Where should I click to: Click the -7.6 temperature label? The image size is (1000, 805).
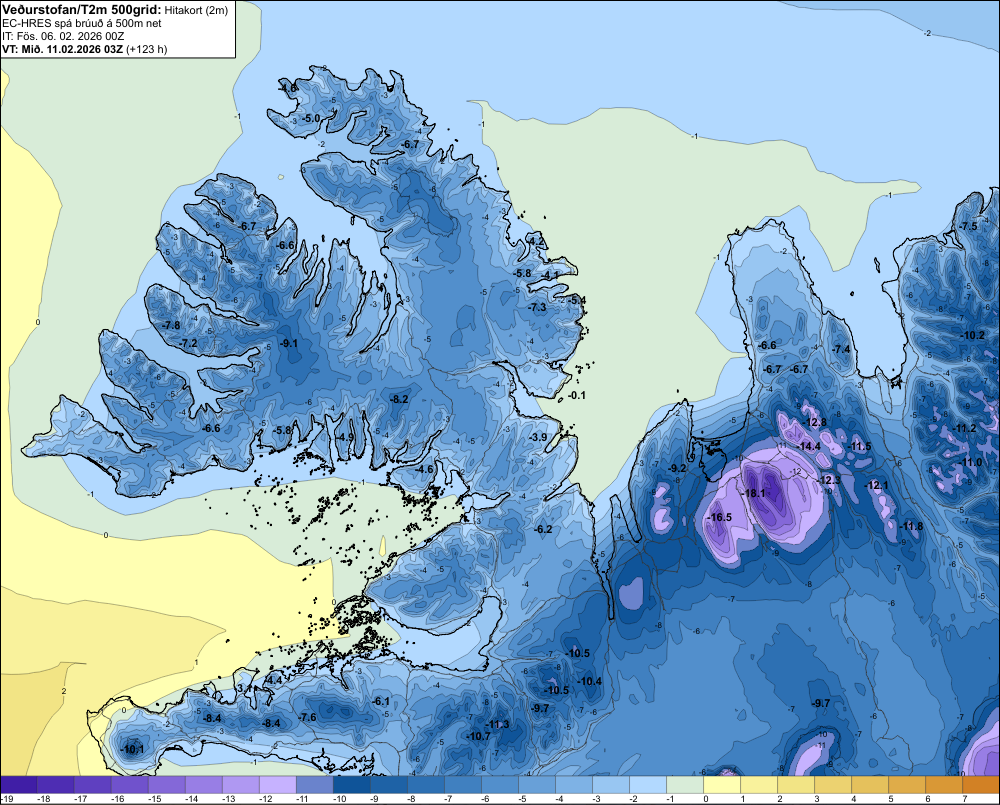307,718
